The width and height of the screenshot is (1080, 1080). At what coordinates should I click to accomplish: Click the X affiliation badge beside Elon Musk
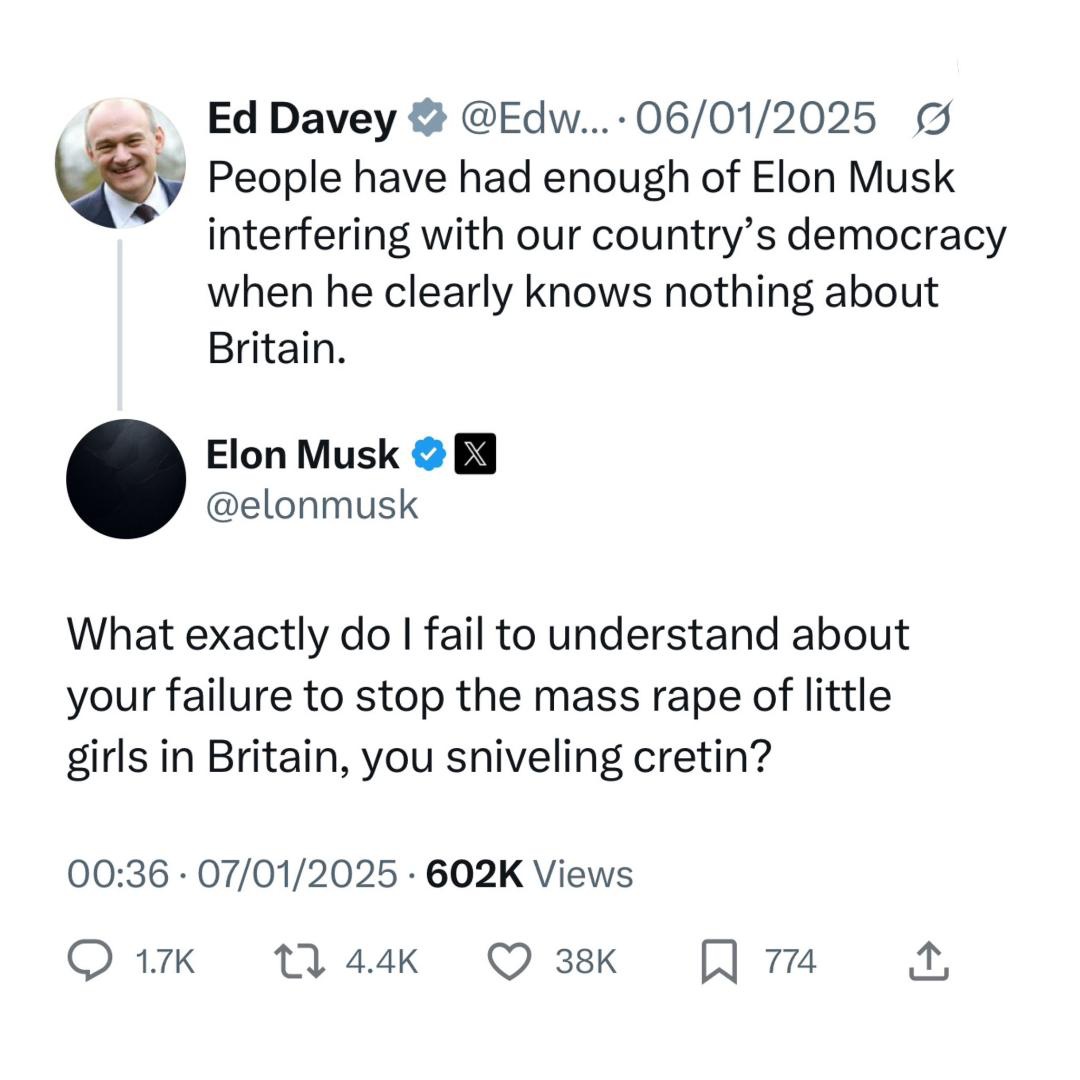[475, 455]
